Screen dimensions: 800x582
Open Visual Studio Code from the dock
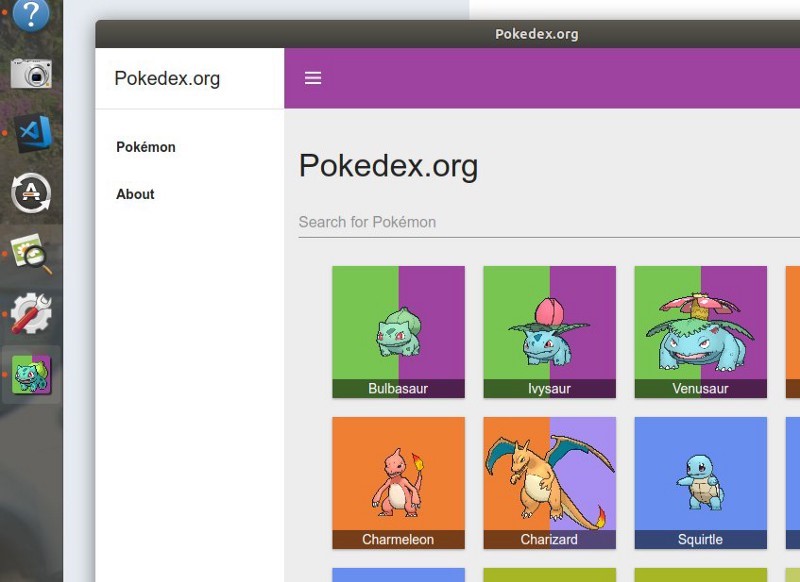click(x=34, y=133)
